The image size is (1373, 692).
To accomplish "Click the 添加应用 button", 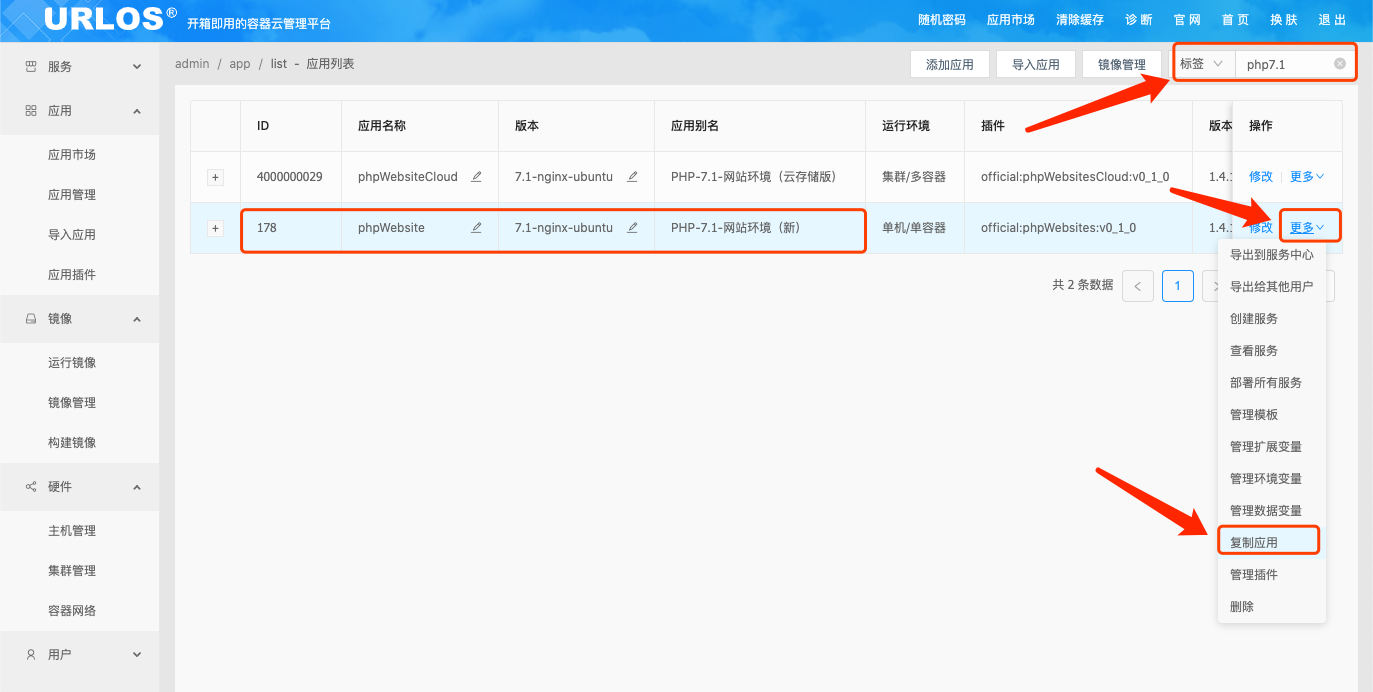I will pos(948,63).
